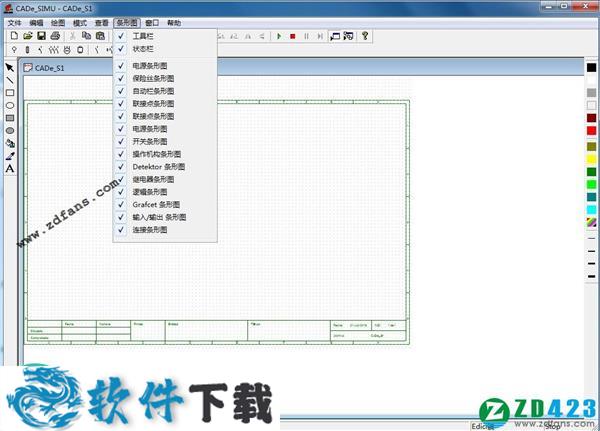Paste using the clipboard icon
Image resolution: width=600 pixels, height=431 pixels.
(x=100, y=36)
